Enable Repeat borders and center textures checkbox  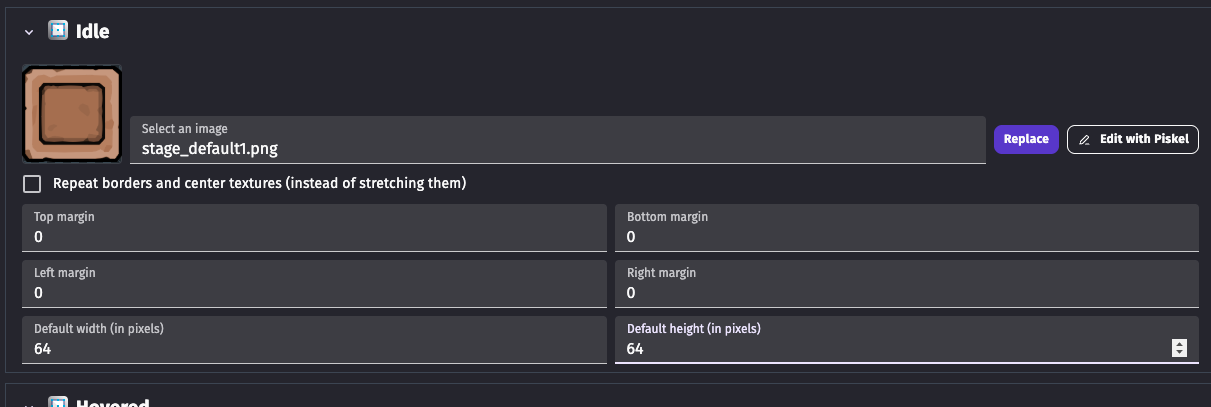[x=32, y=184]
